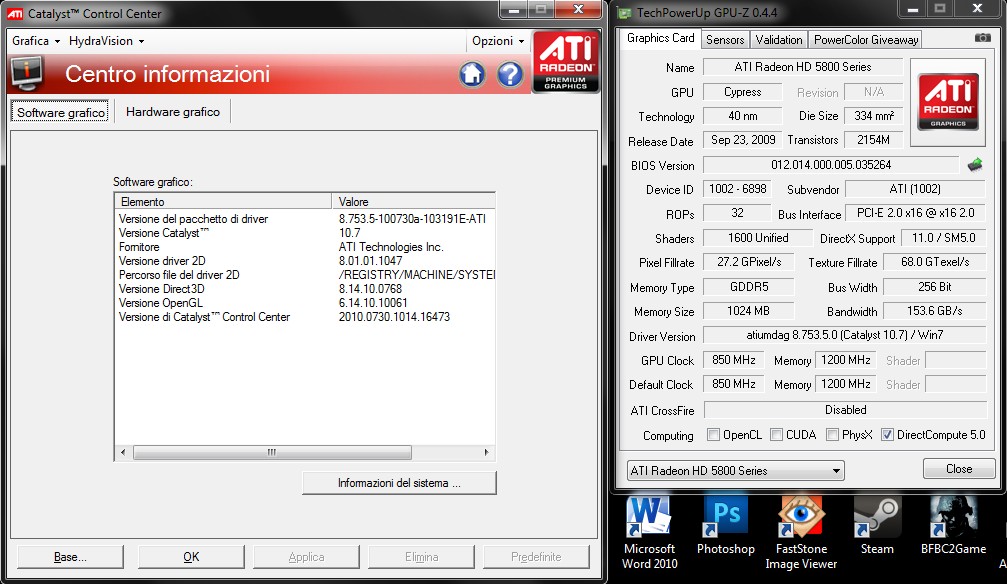Select the Versione OpenGL row
This screenshot has width=1007, height=584.
pyautogui.click(x=305, y=303)
